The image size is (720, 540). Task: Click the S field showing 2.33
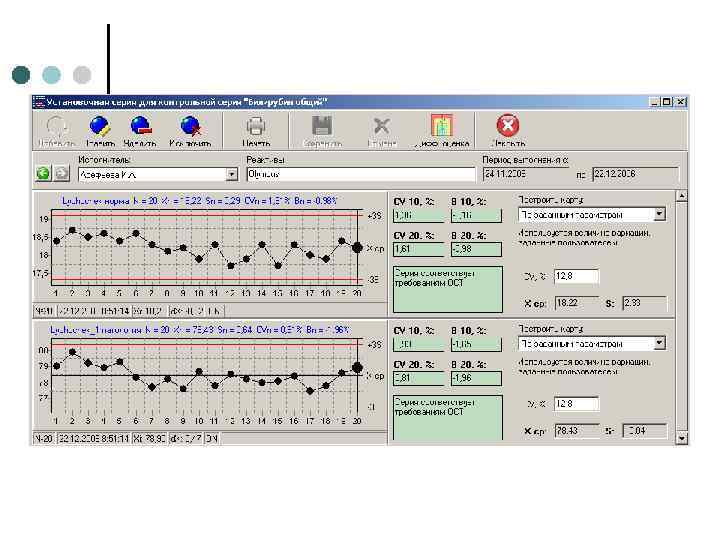tap(645, 303)
